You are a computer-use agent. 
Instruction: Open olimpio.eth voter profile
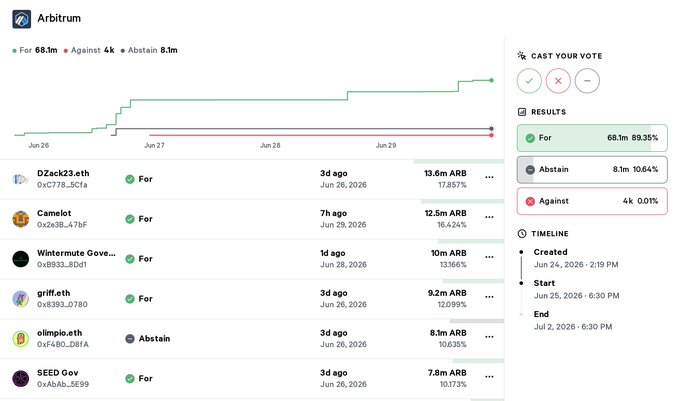pyautogui.click(x=59, y=333)
